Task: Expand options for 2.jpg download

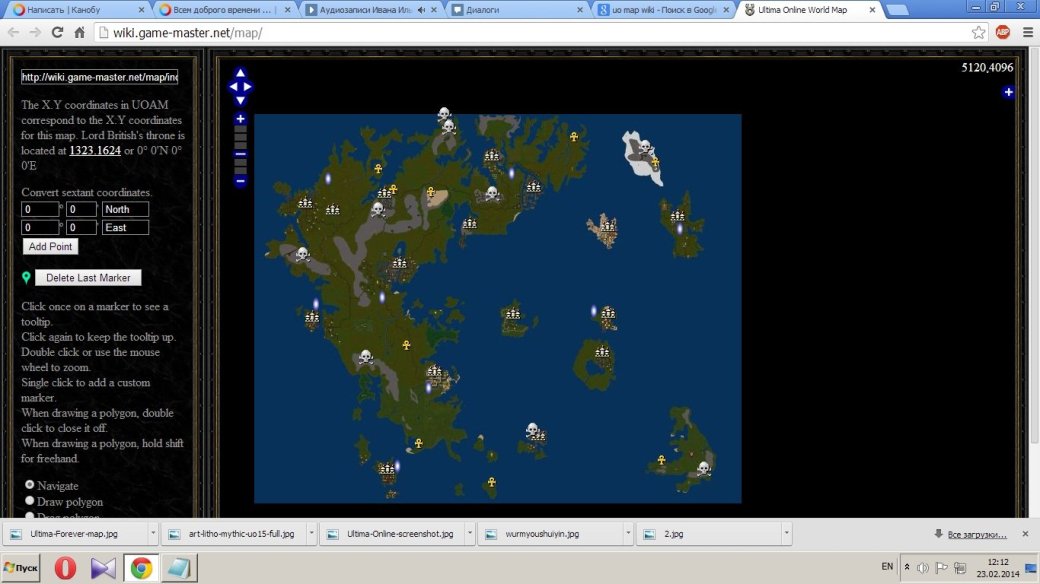Action: [786, 534]
